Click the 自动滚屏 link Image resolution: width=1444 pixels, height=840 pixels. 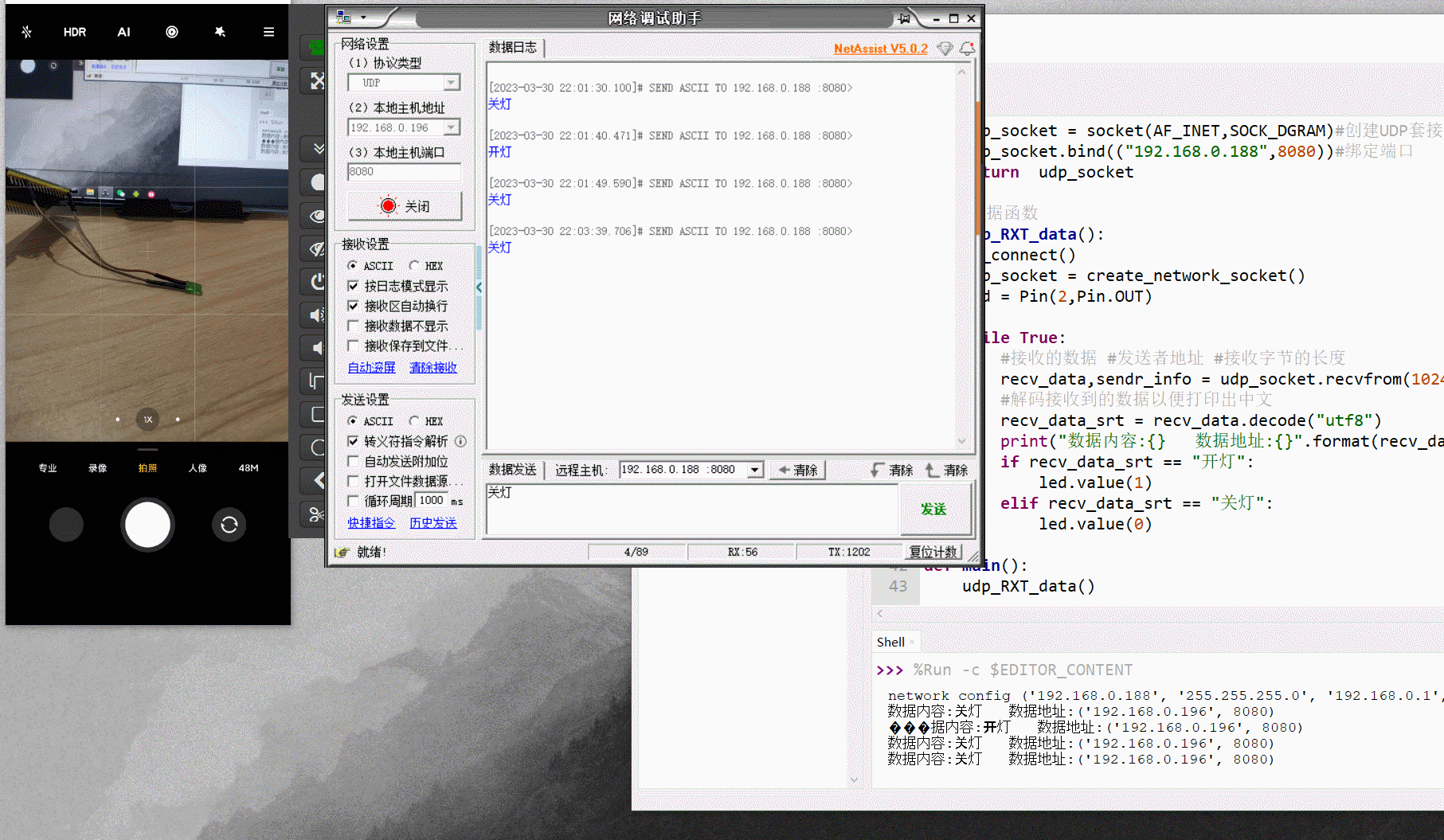pyautogui.click(x=371, y=367)
